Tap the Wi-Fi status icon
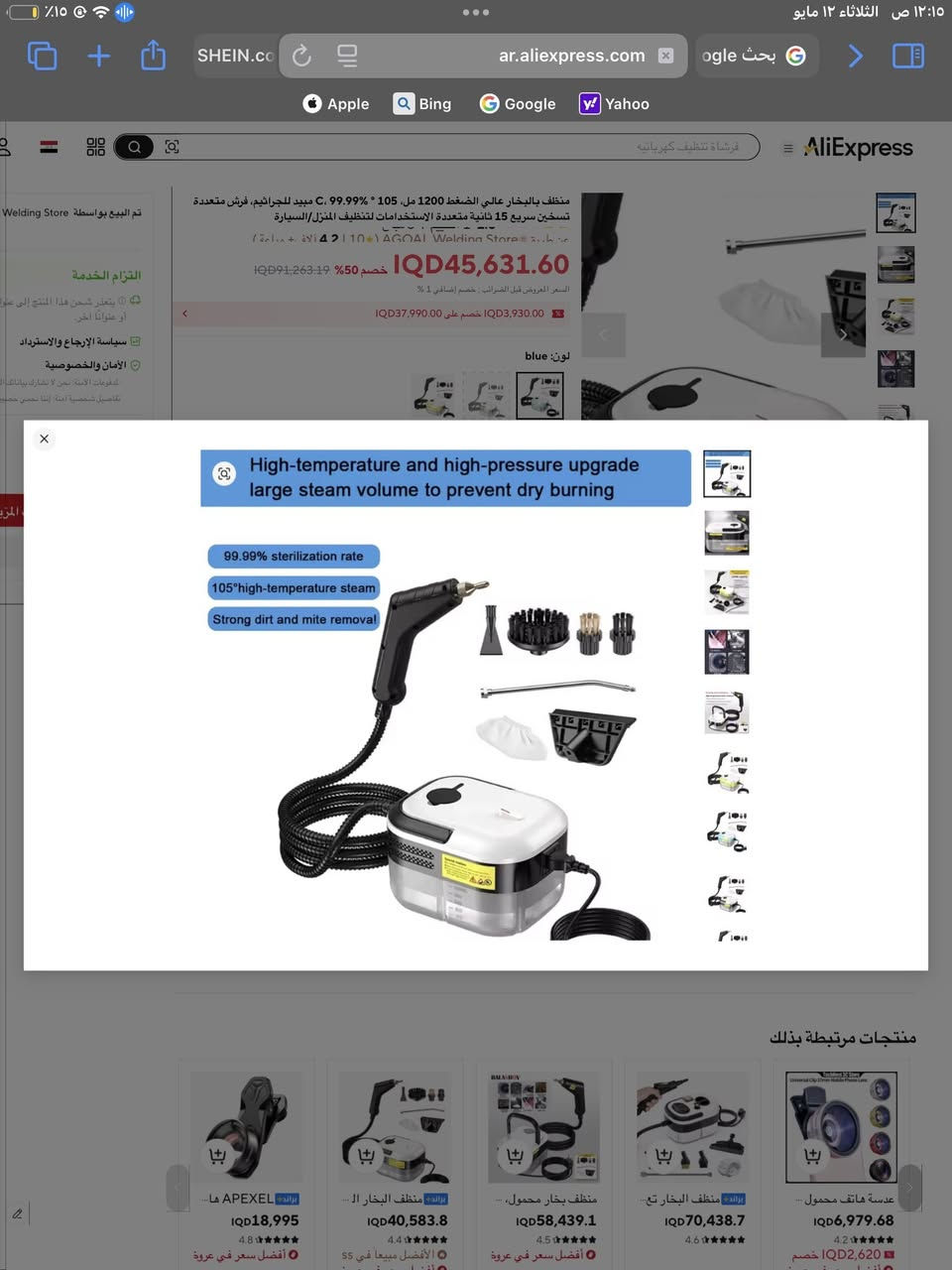 click(100, 13)
